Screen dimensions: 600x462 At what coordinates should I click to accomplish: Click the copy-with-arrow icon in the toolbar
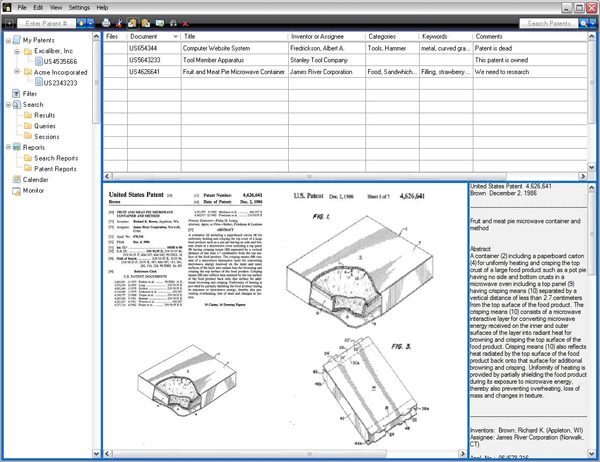pos(132,23)
